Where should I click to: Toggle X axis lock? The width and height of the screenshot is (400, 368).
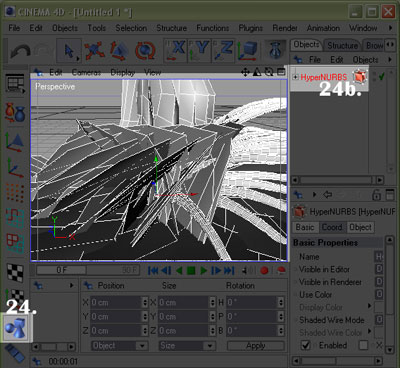click(x=175, y=50)
